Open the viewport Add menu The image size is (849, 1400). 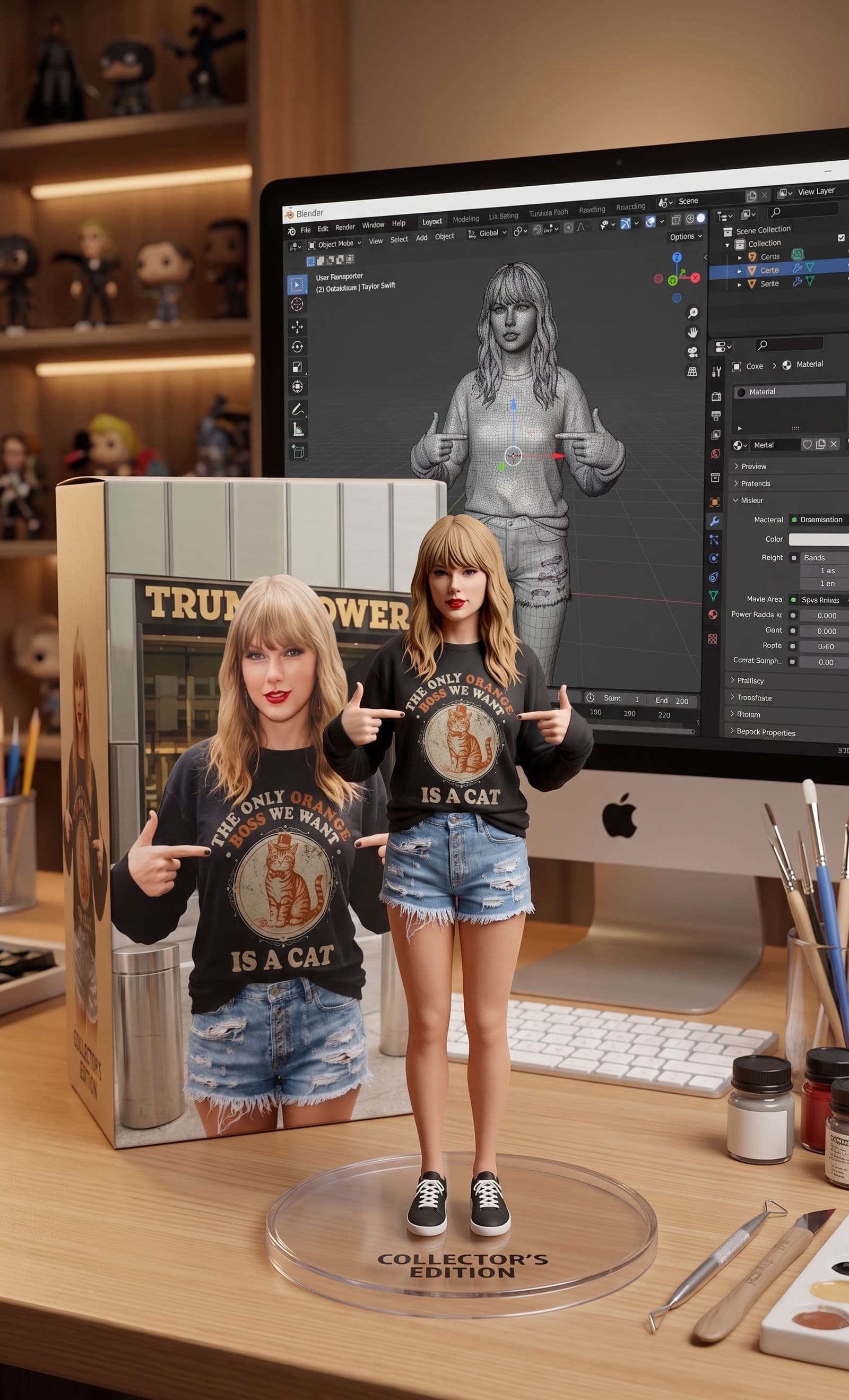point(422,238)
